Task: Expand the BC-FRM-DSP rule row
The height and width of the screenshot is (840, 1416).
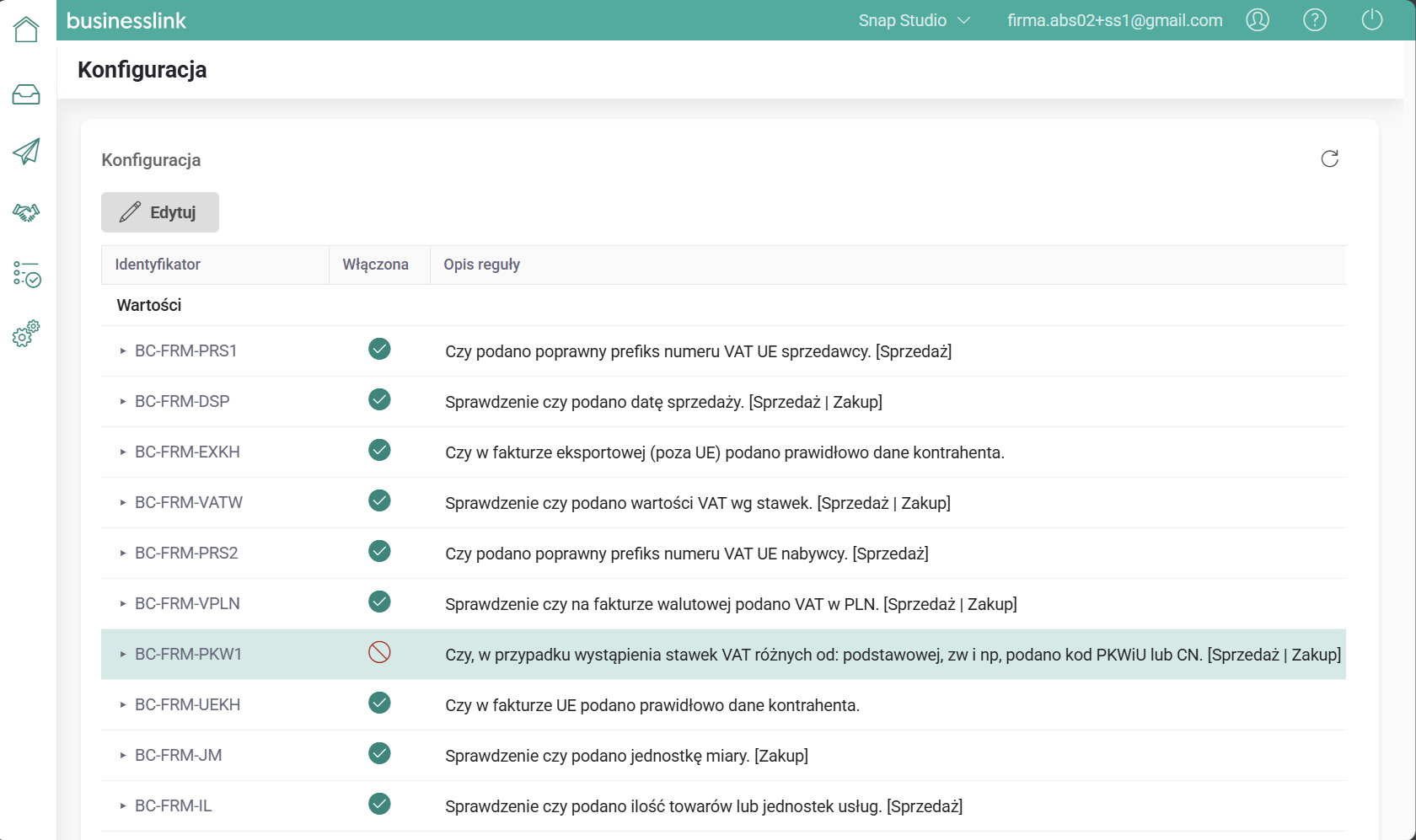Action: [123, 402]
